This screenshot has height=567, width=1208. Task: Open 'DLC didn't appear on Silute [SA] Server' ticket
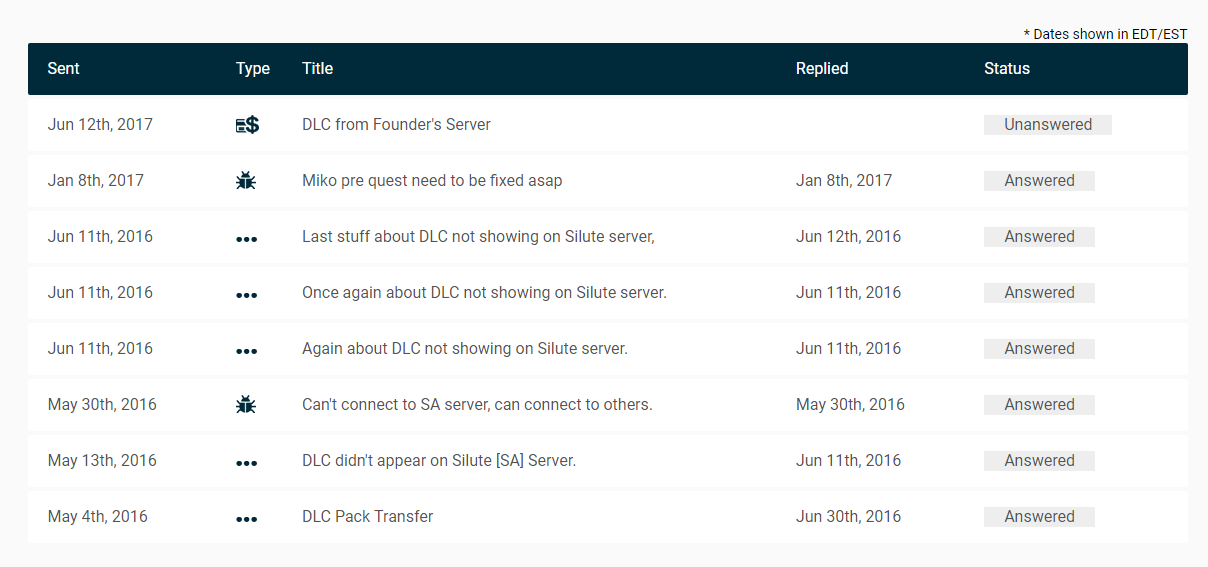(439, 461)
